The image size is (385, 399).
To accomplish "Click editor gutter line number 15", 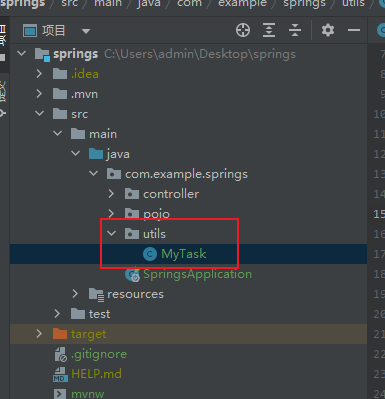I will [379, 214].
